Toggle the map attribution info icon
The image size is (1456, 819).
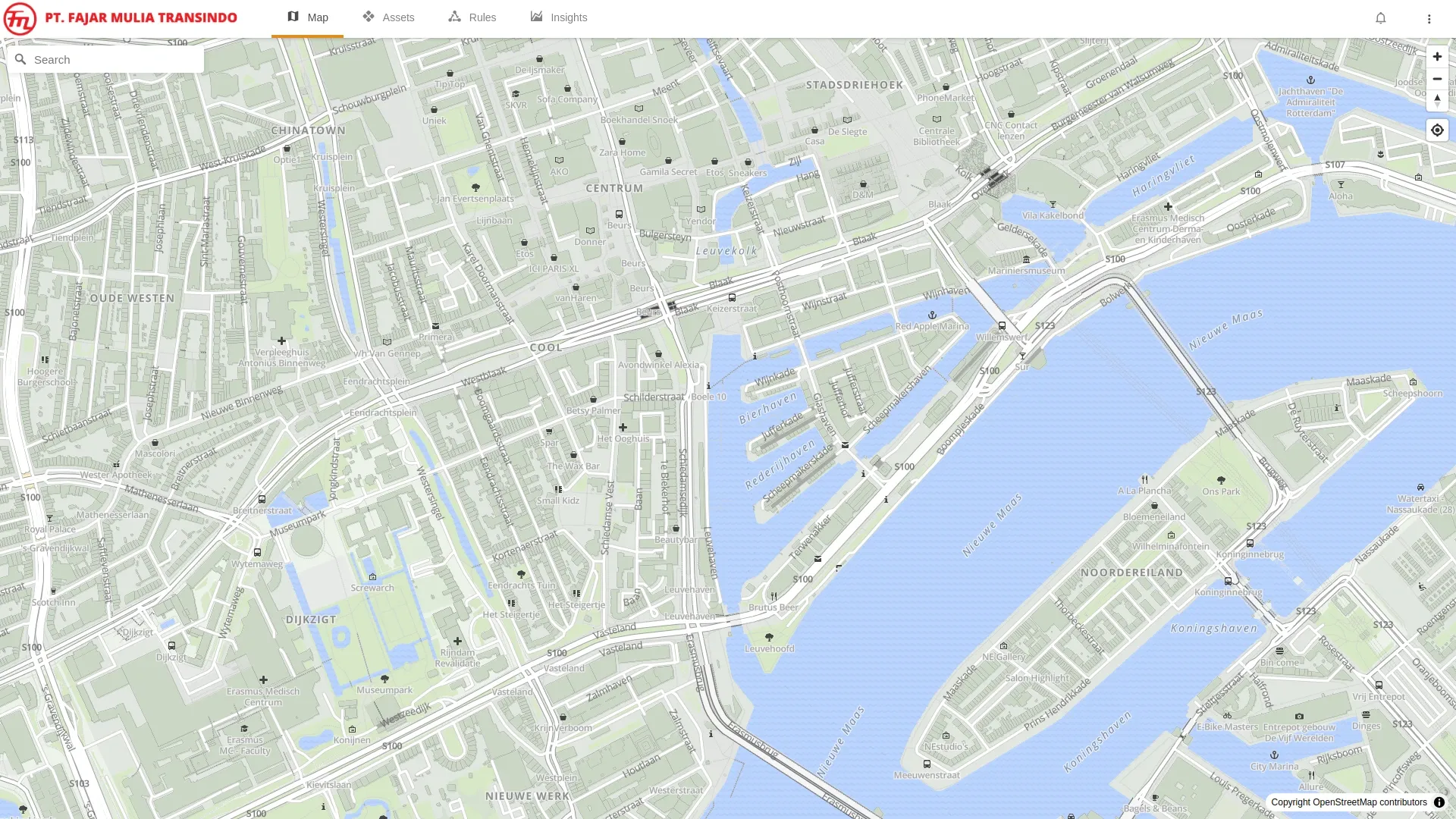(1439, 802)
